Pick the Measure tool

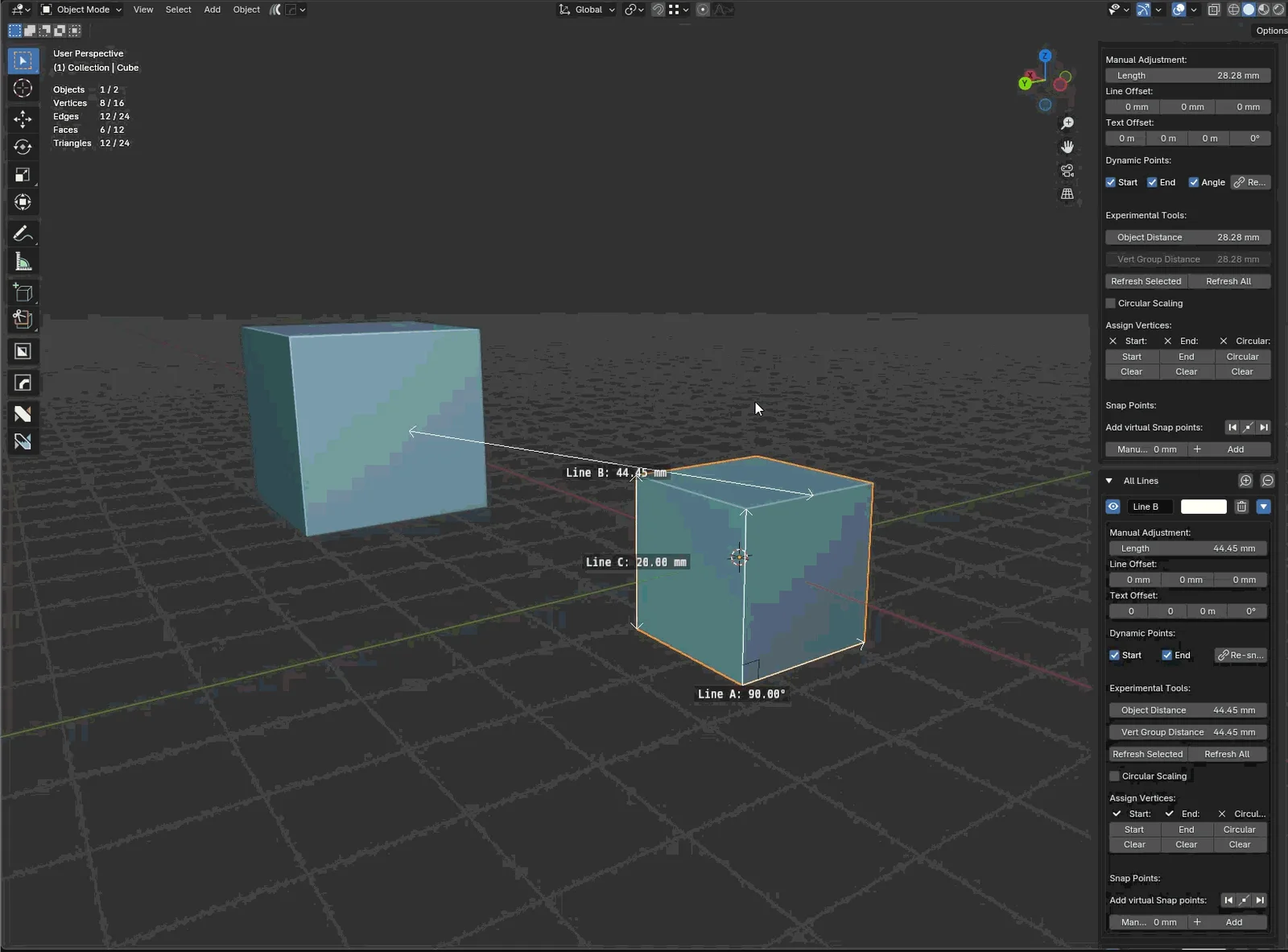23,261
